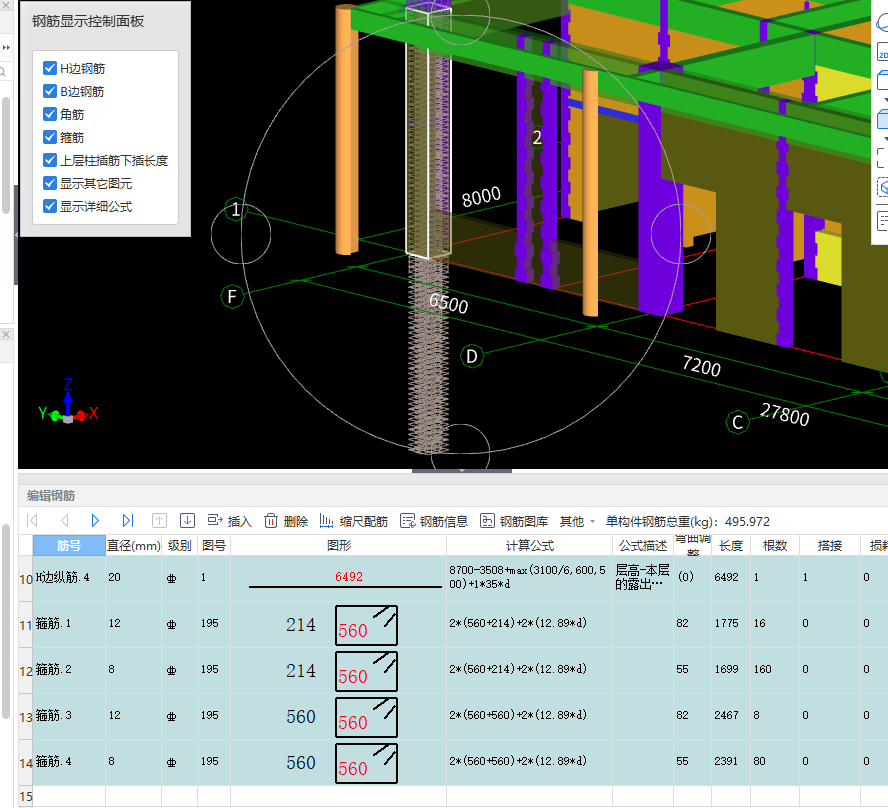Open 缩尺配筋 scaled reinforcement tool
The height and width of the screenshot is (808, 888).
(354, 521)
